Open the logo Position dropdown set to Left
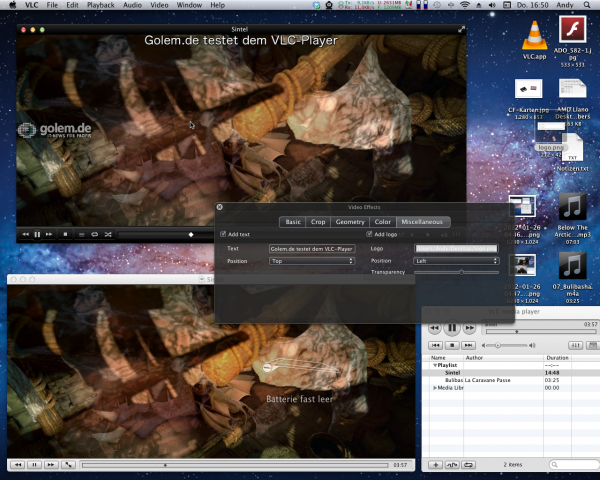 pyautogui.click(x=455, y=261)
